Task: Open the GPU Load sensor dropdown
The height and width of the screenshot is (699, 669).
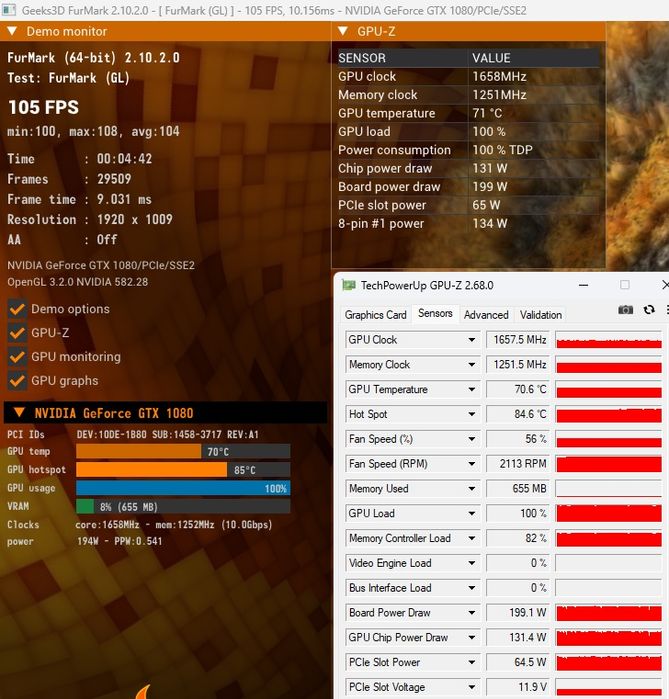Action: pos(472,514)
